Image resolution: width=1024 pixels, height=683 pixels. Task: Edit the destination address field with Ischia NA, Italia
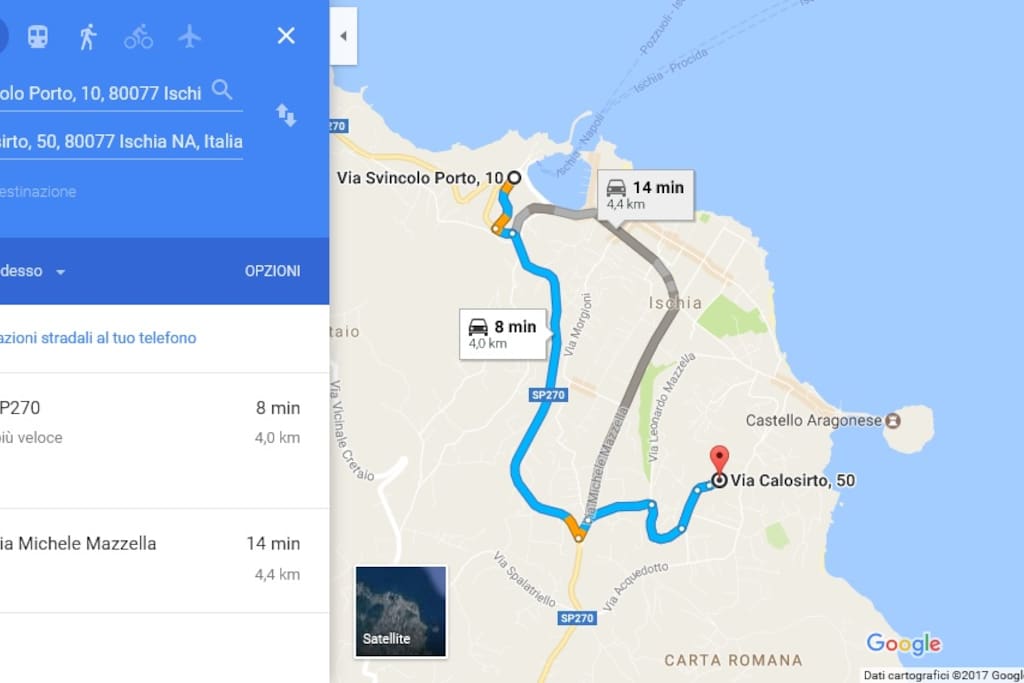click(121, 142)
